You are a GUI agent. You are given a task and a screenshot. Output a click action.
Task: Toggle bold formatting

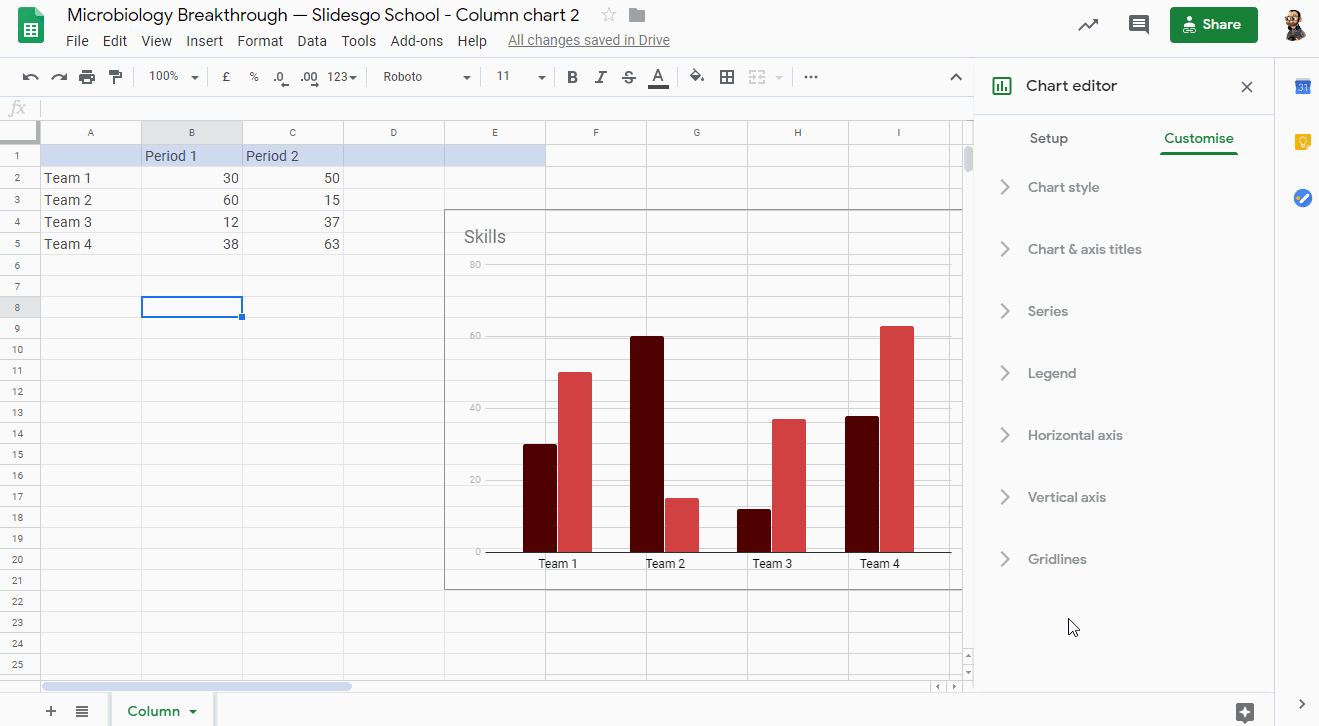(572, 77)
